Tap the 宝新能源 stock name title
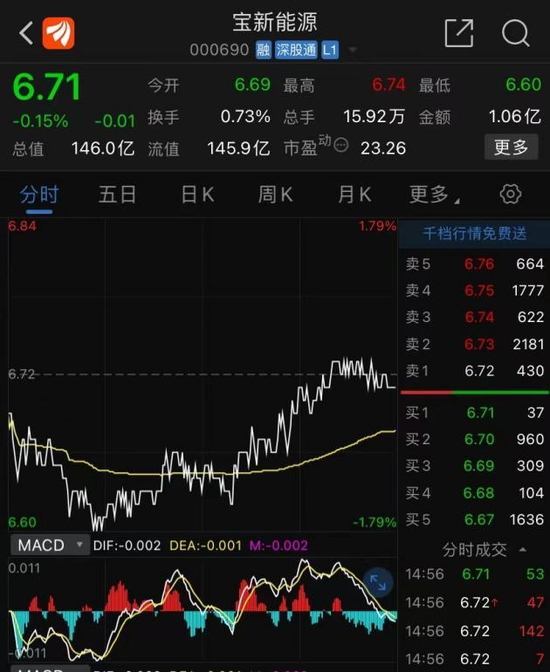The image size is (550, 672). pos(275,22)
